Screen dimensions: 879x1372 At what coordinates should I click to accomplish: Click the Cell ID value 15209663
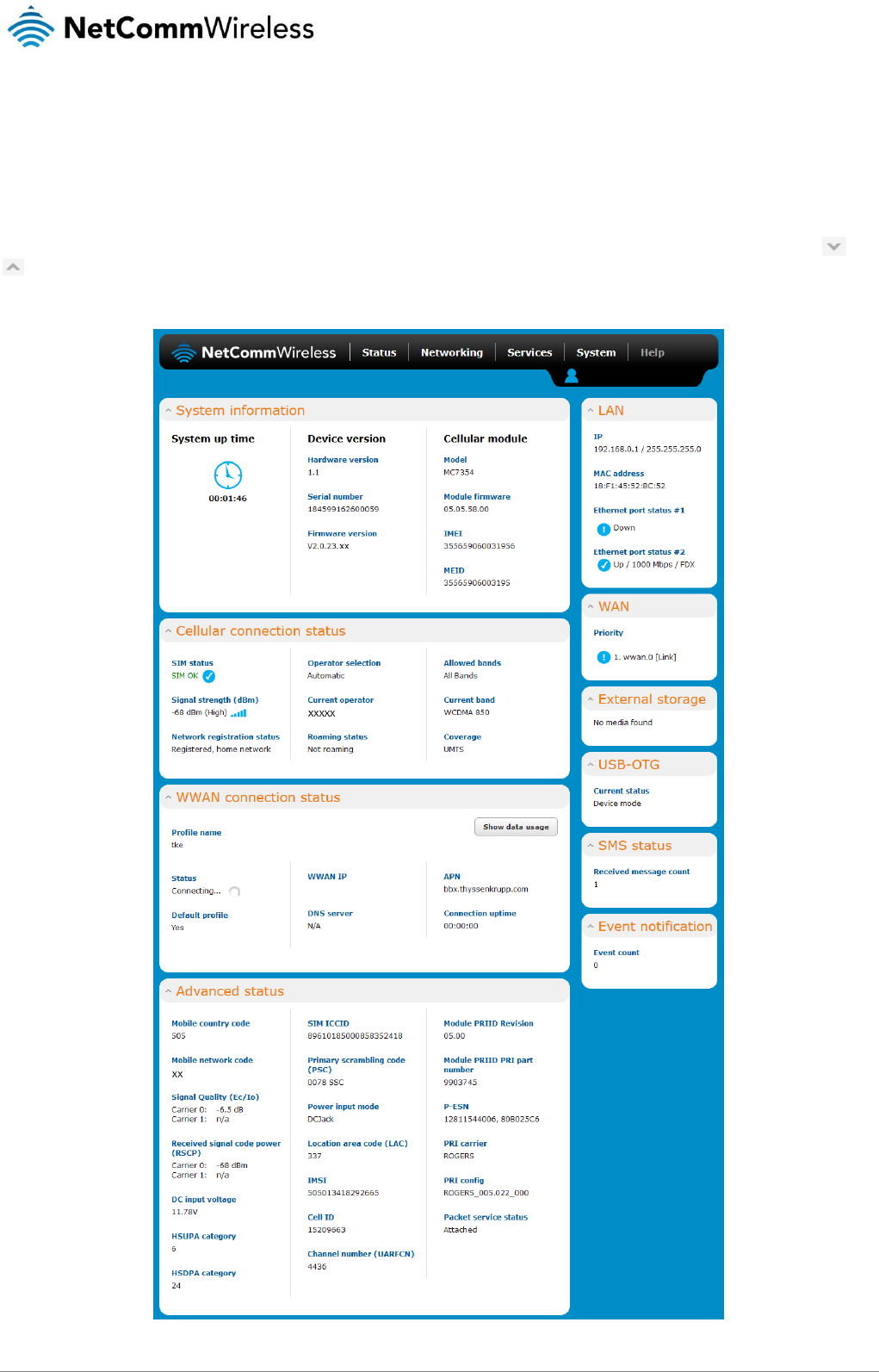click(x=326, y=1230)
